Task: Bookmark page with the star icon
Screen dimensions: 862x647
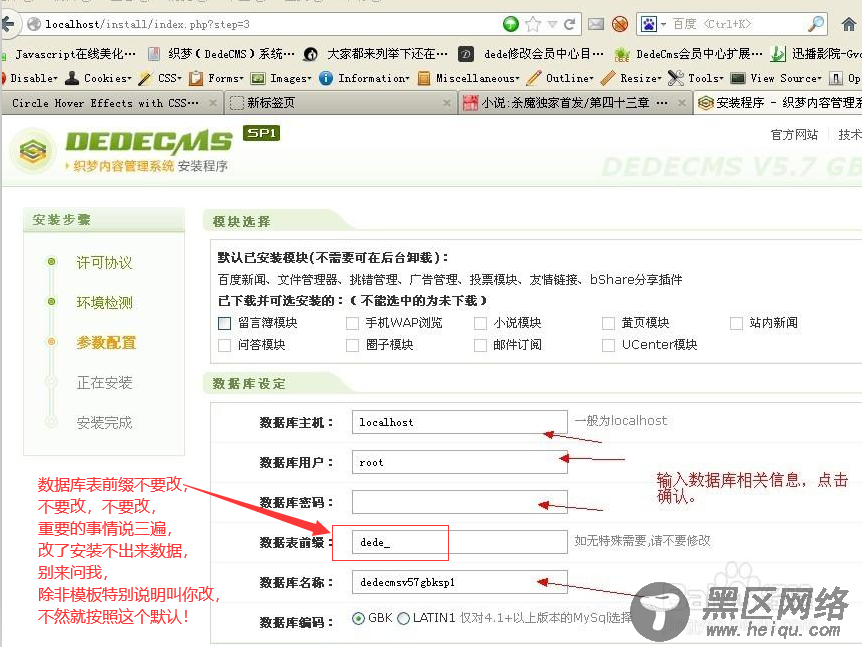Action: click(x=533, y=24)
